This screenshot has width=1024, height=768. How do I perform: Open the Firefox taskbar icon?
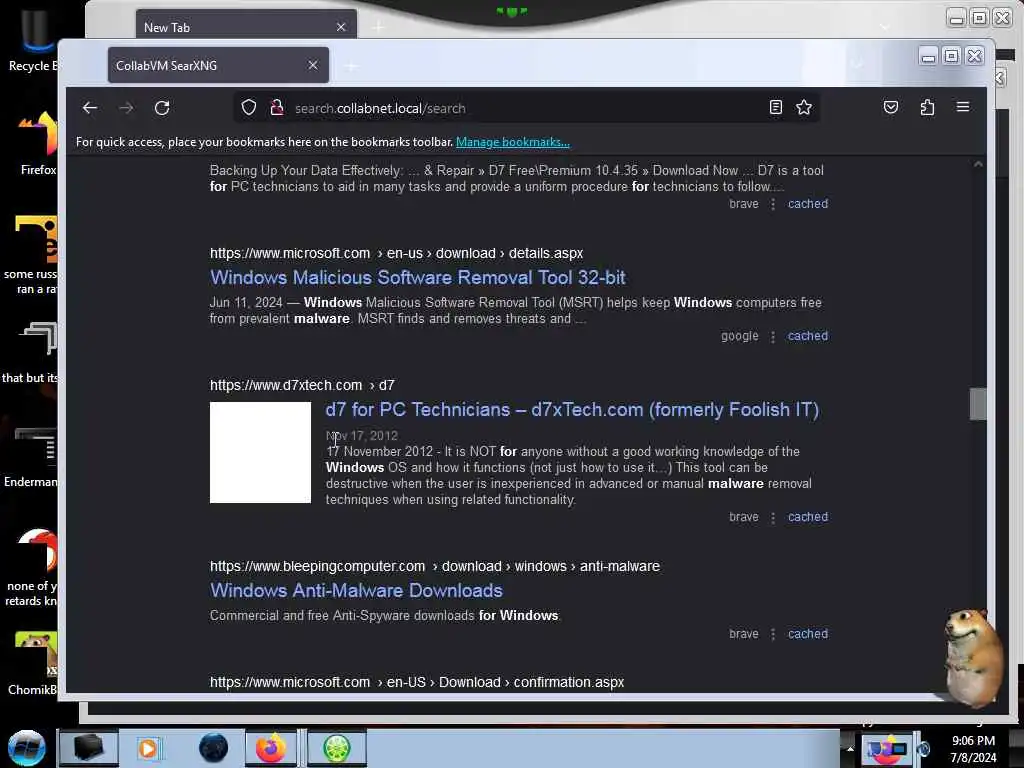[x=270, y=748]
